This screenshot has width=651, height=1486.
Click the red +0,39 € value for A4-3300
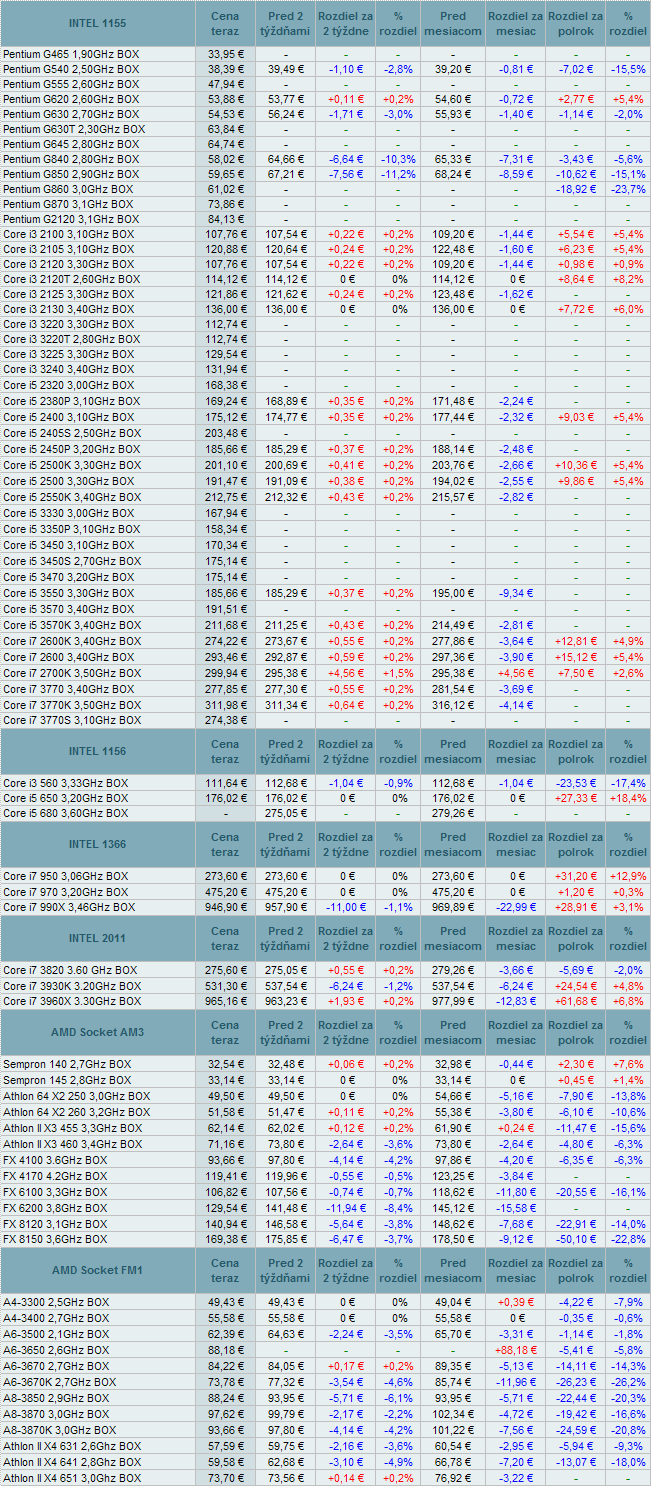(x=516, y=1302)
